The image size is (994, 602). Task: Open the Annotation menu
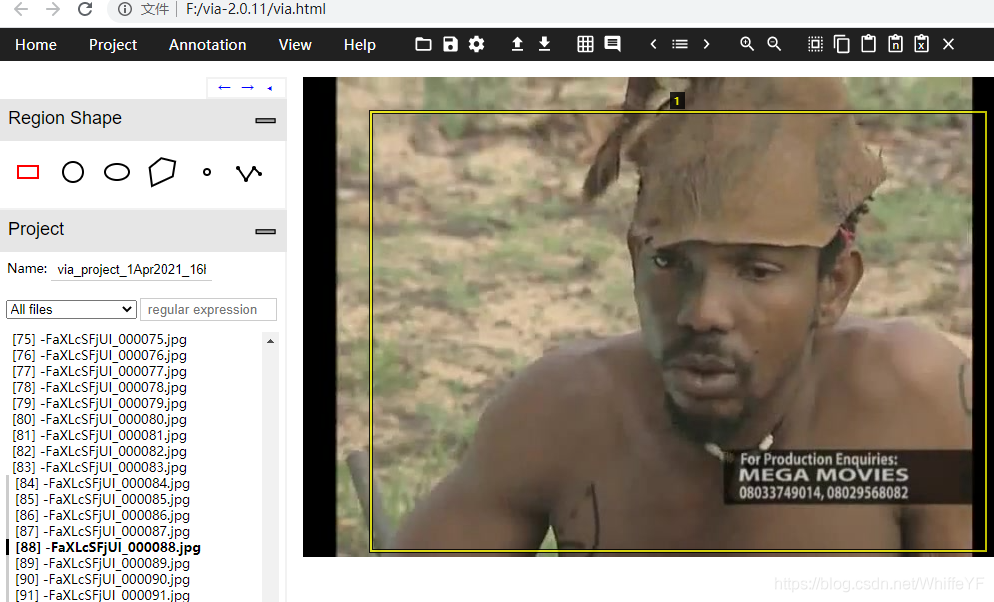click(207, 45)
